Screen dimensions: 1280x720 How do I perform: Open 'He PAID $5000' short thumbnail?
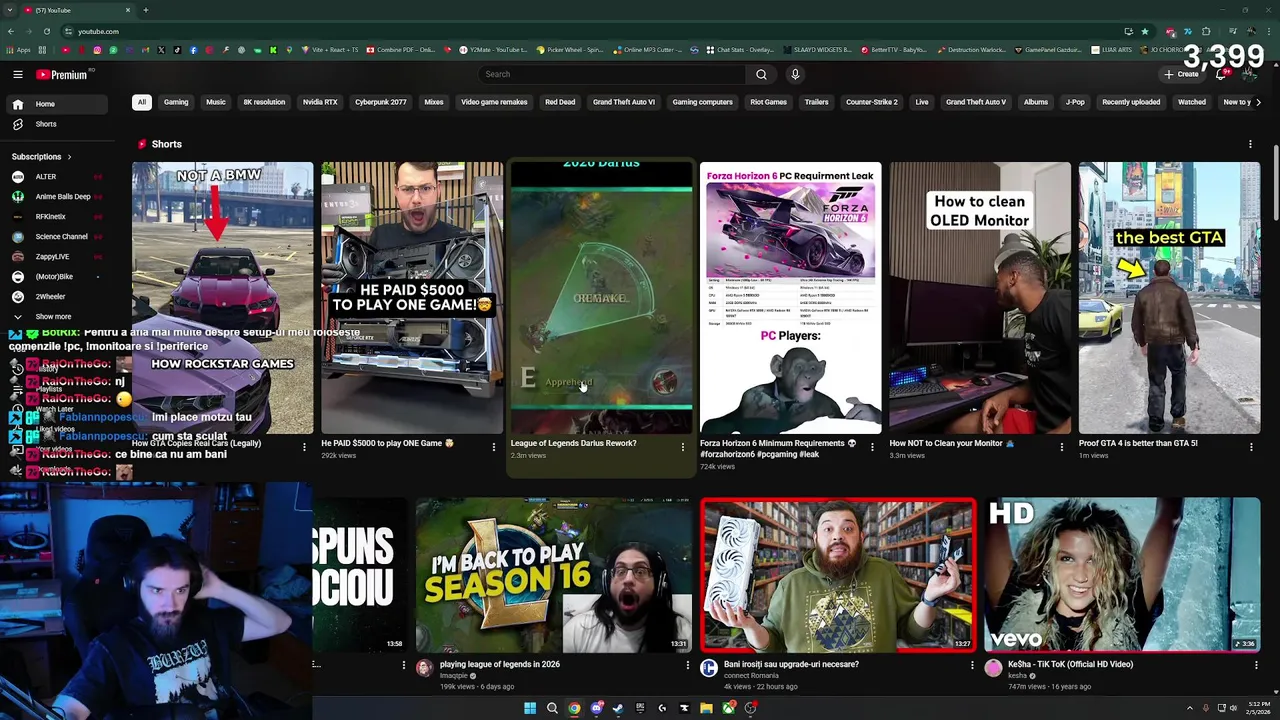pos(412,297)
